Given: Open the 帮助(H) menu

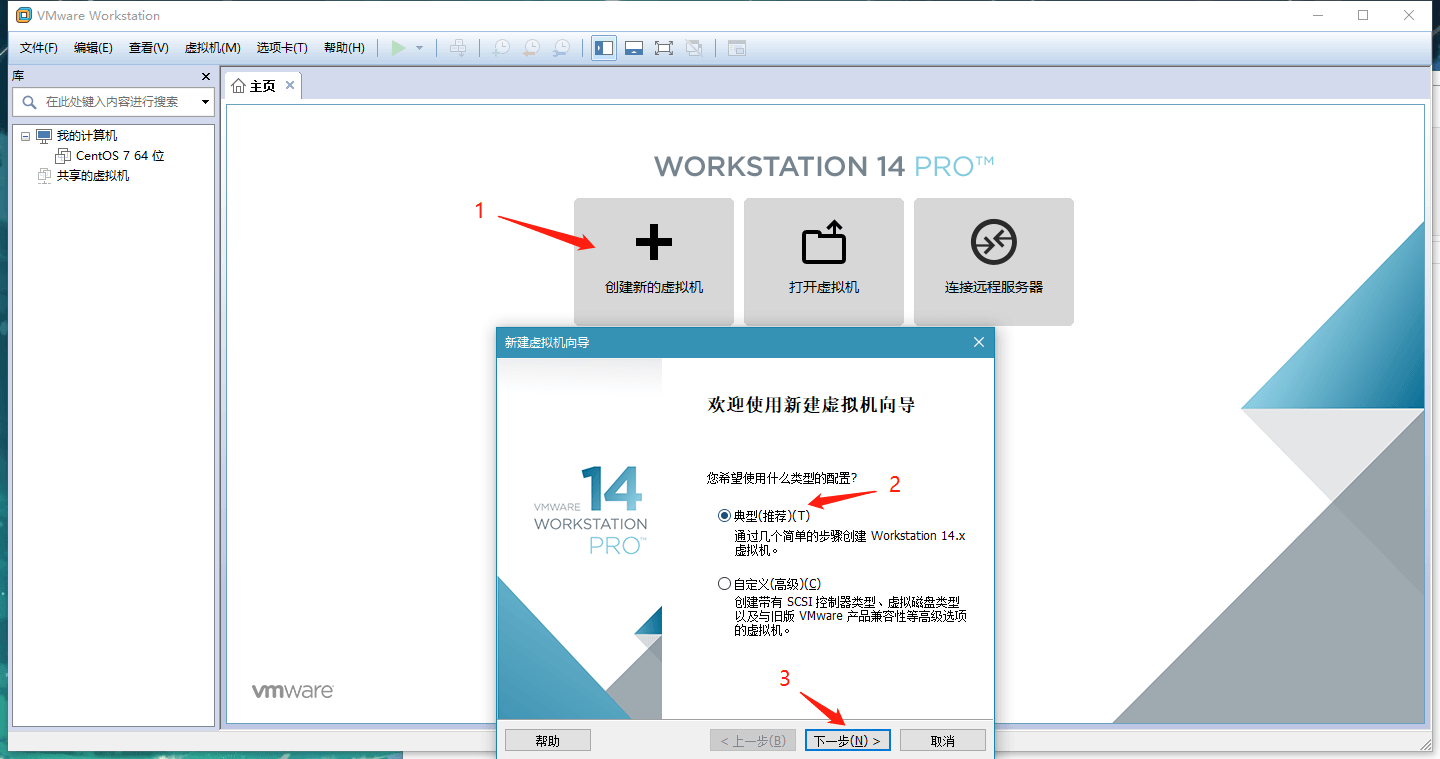Looking at the screenshot, I should pyautogui.click(x=344, y=48).
